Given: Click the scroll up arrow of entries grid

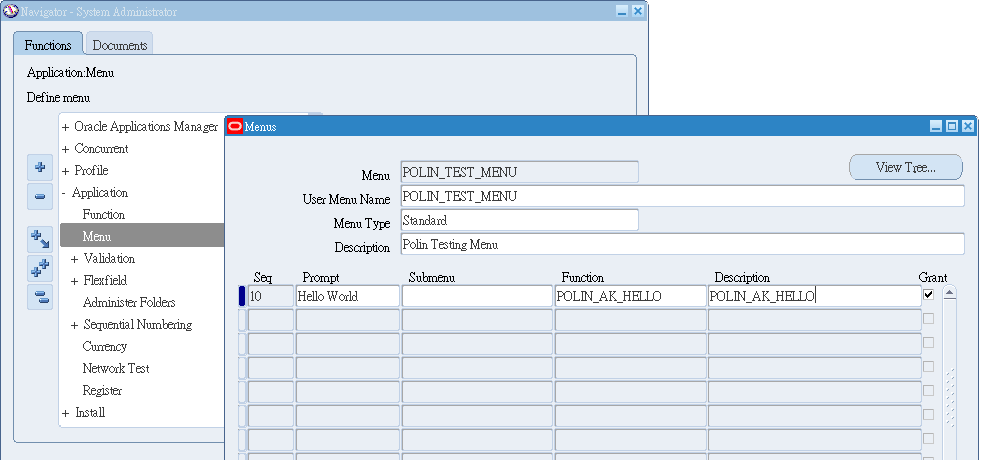Looking at the screenshot, I should pyautogui.click(x=949, y=292).
